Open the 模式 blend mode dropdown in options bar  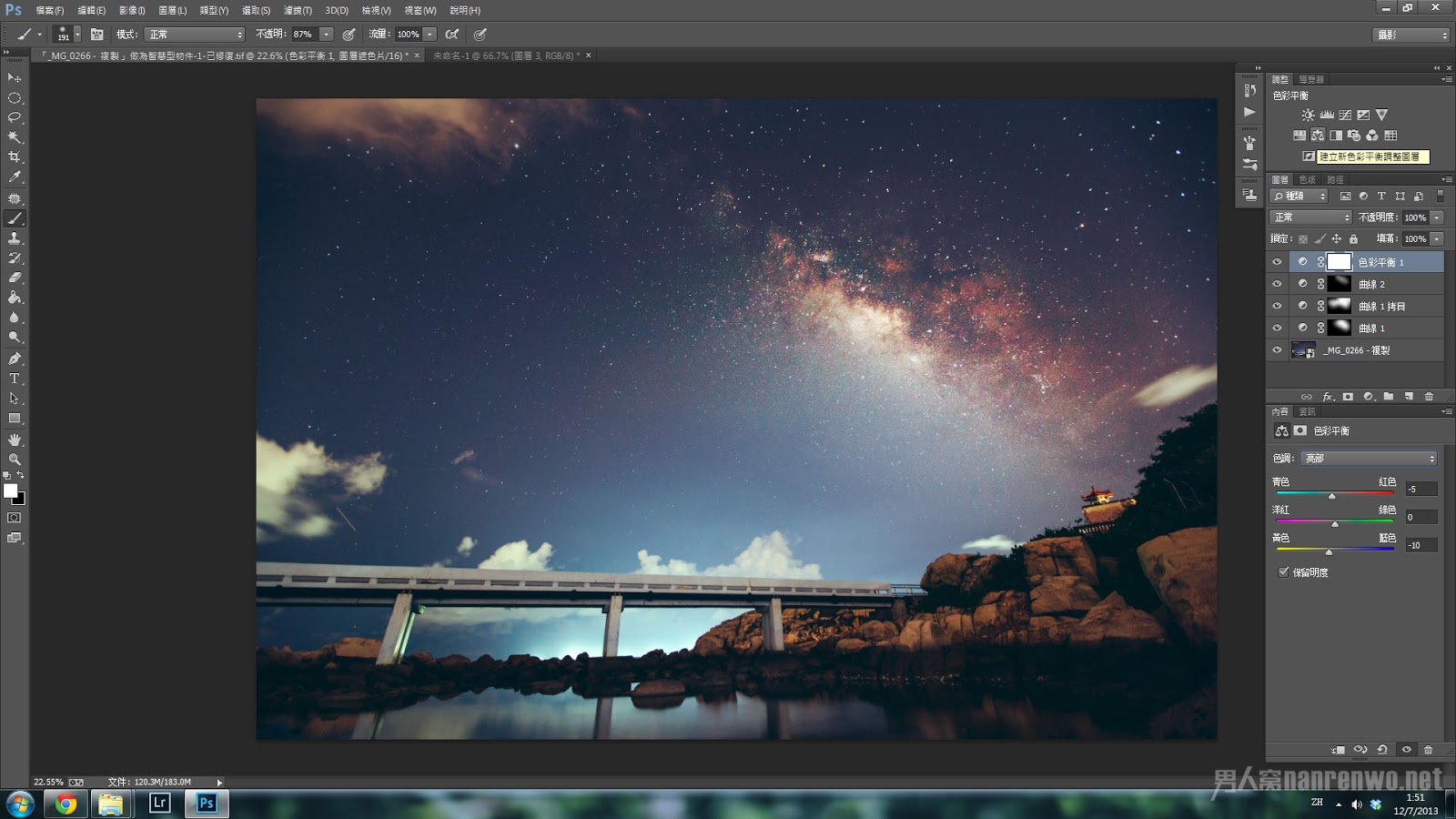[195, 35]
